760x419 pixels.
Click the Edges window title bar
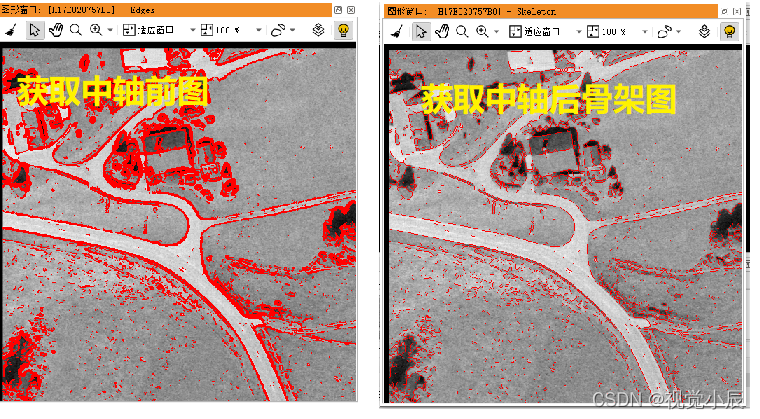coord(166,10)
